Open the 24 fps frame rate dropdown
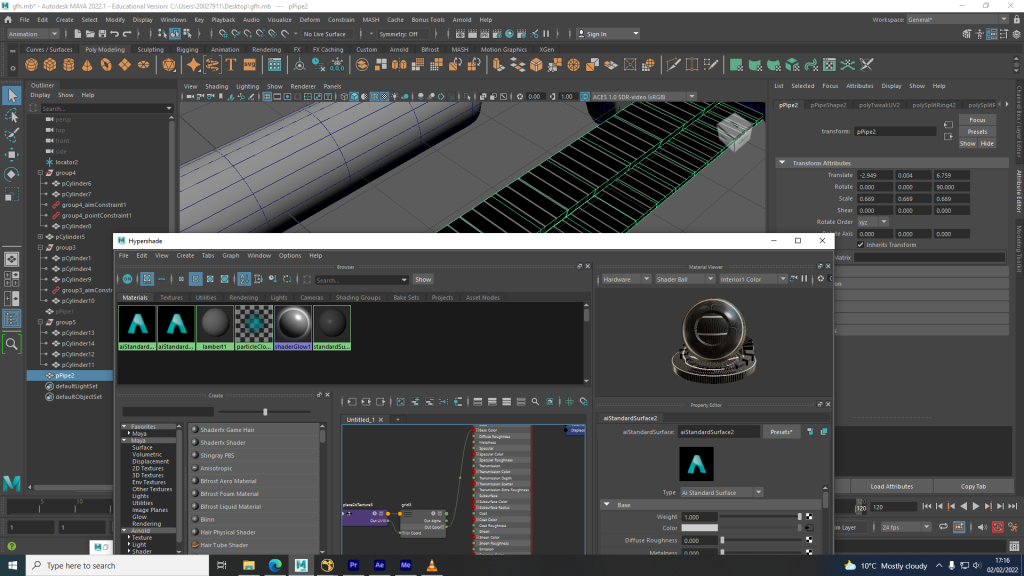This screenshot has width=1024, height=576. (x=904, y=527)
